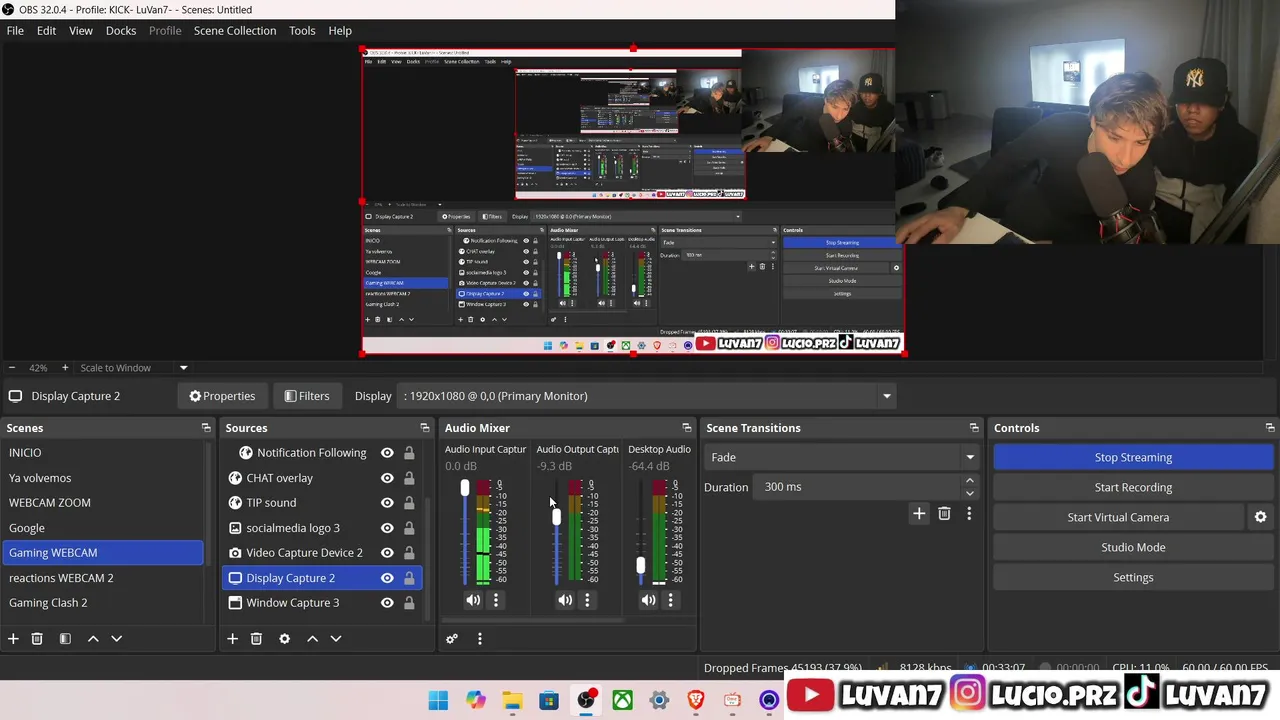Viewport: 1280px width, 720px height.
Task: Float the Audio Mixer dock icon
Action: point(686,428)
